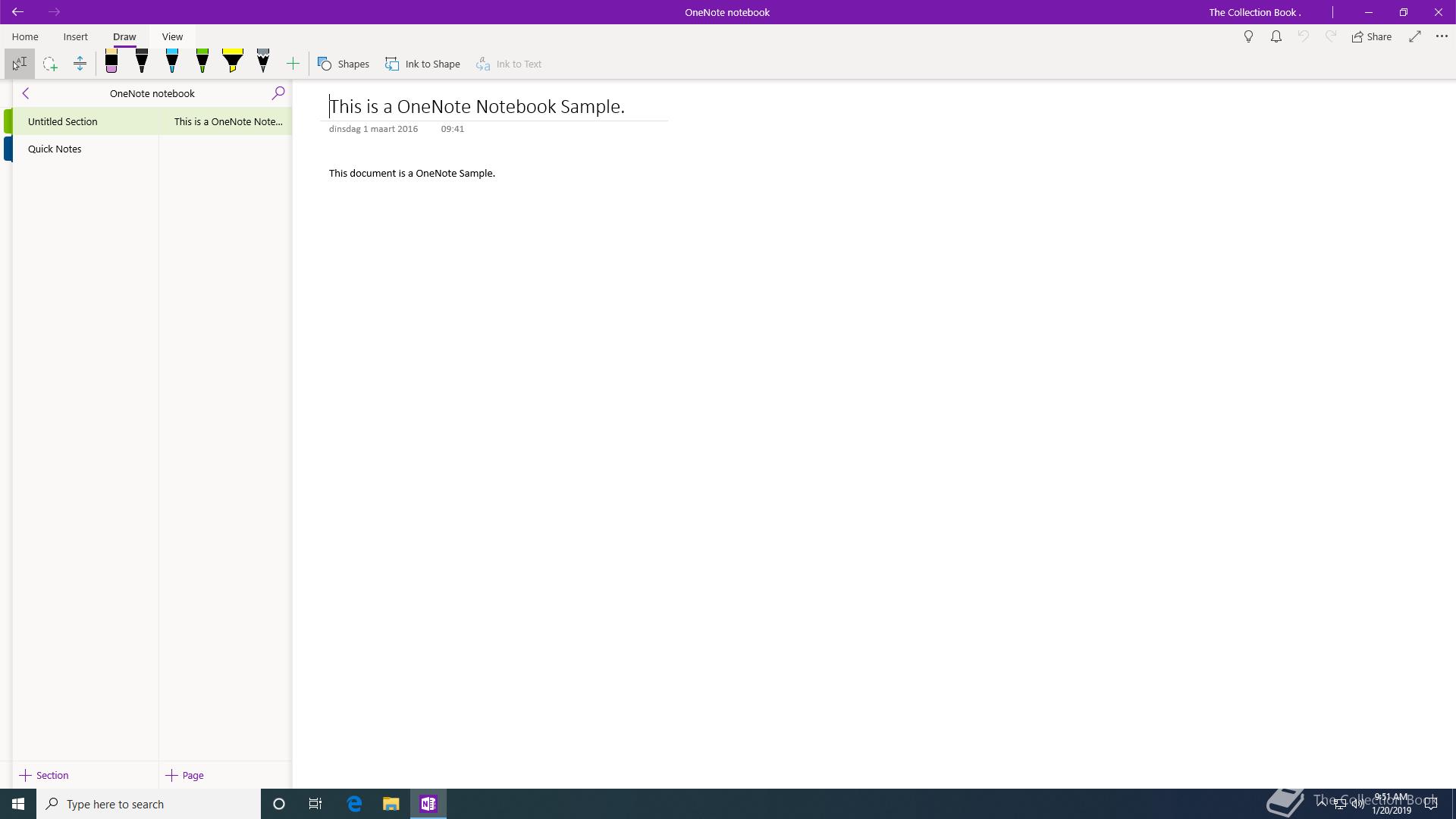Open Action Center notifications

(1431, 804)
